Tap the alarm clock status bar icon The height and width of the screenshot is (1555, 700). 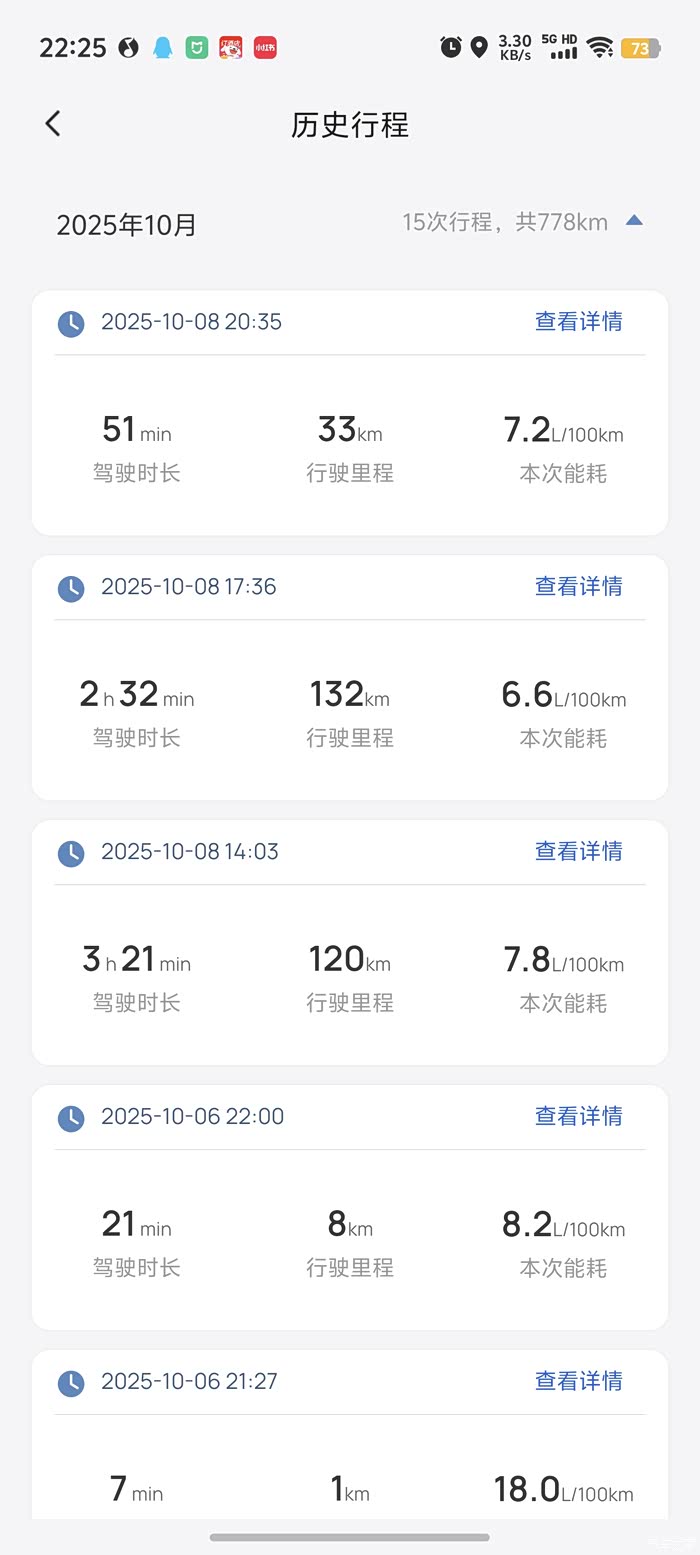[x=451, y=47]
